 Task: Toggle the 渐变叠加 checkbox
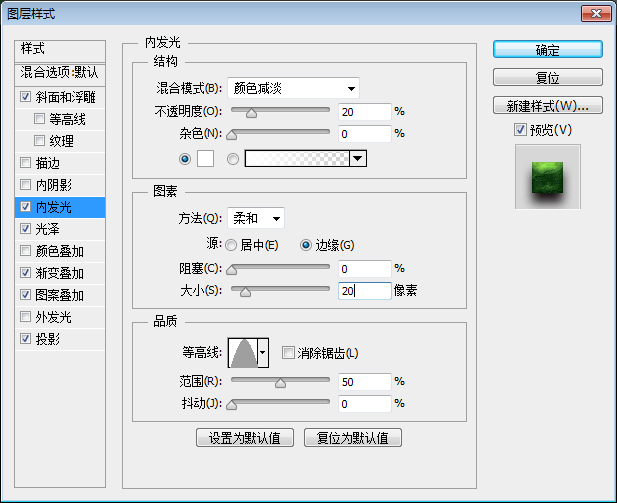[x=26, y=272]
